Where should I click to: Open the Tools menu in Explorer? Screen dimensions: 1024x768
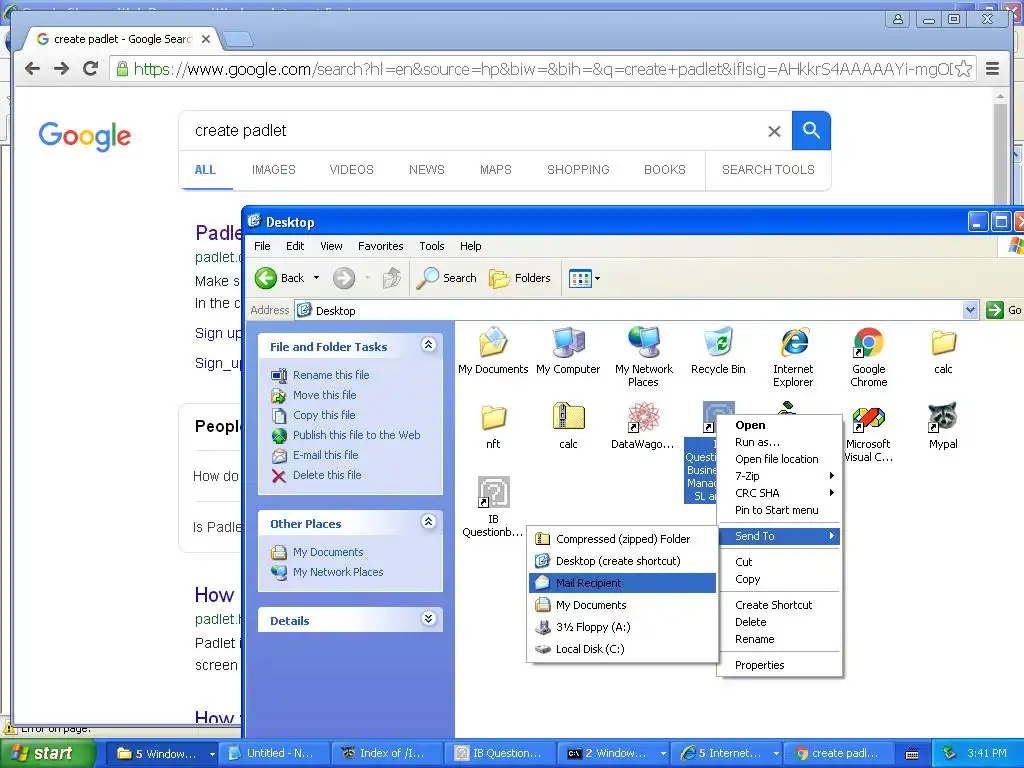tap(432, 246)
